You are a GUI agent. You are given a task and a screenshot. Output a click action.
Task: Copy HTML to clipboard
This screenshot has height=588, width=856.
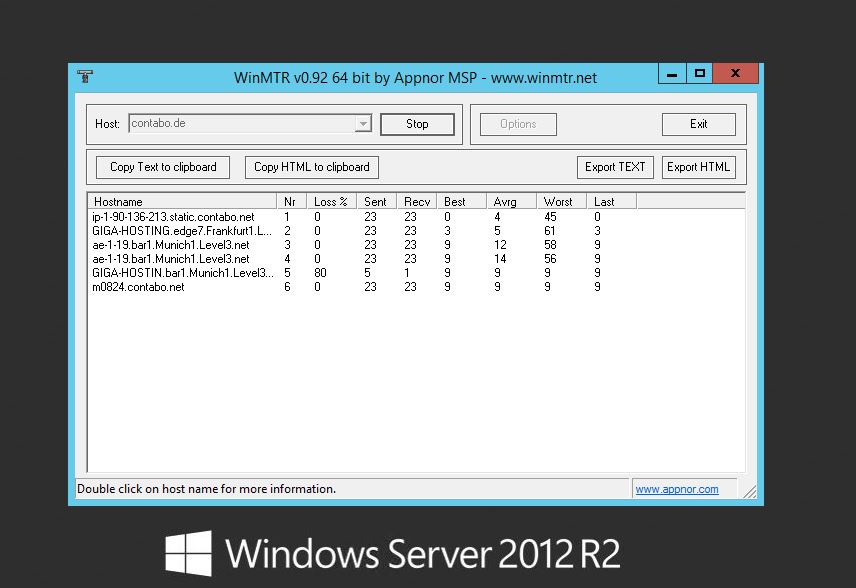click(311, 167)
